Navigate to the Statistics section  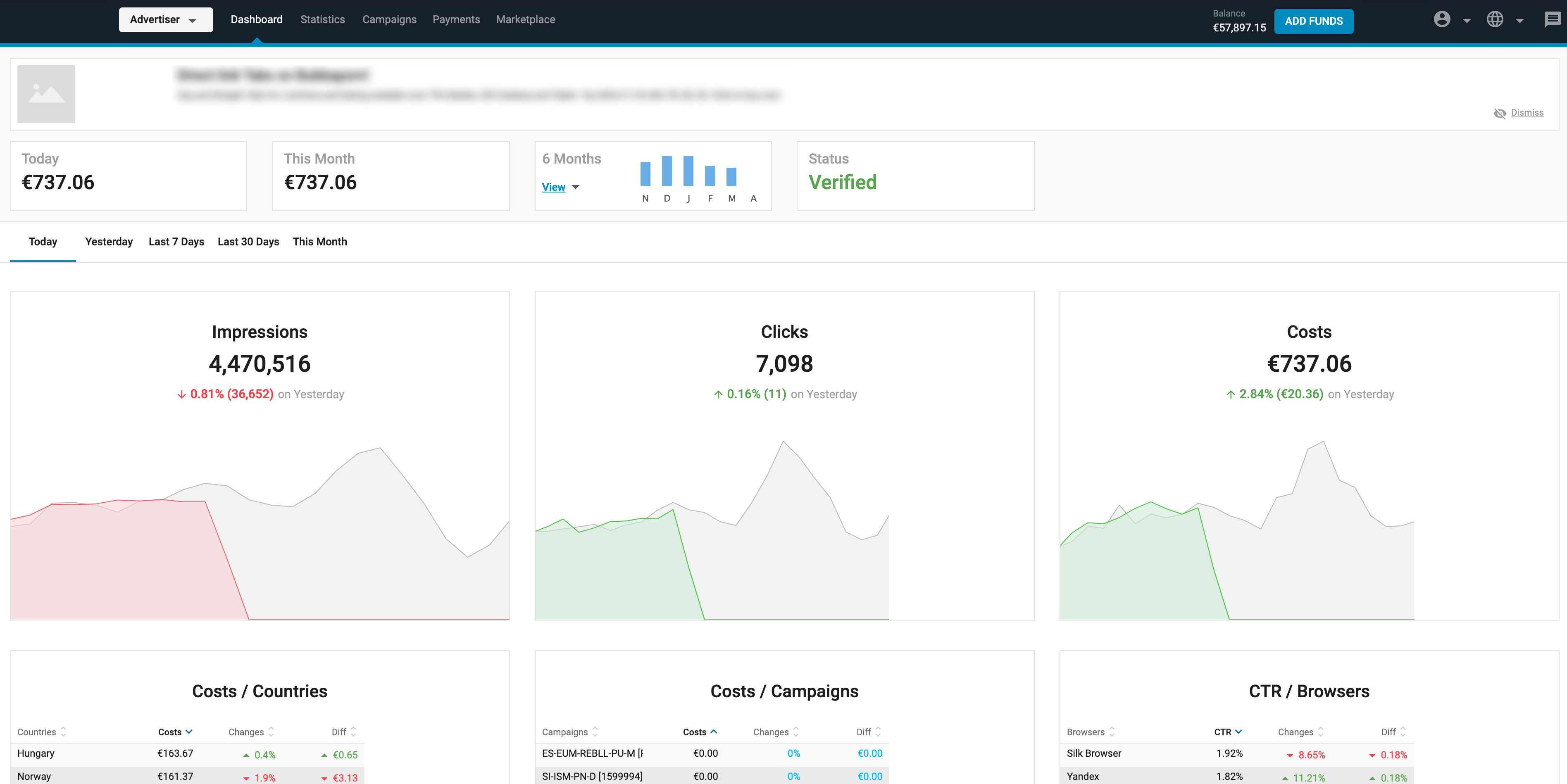click(x=323, y=19)
